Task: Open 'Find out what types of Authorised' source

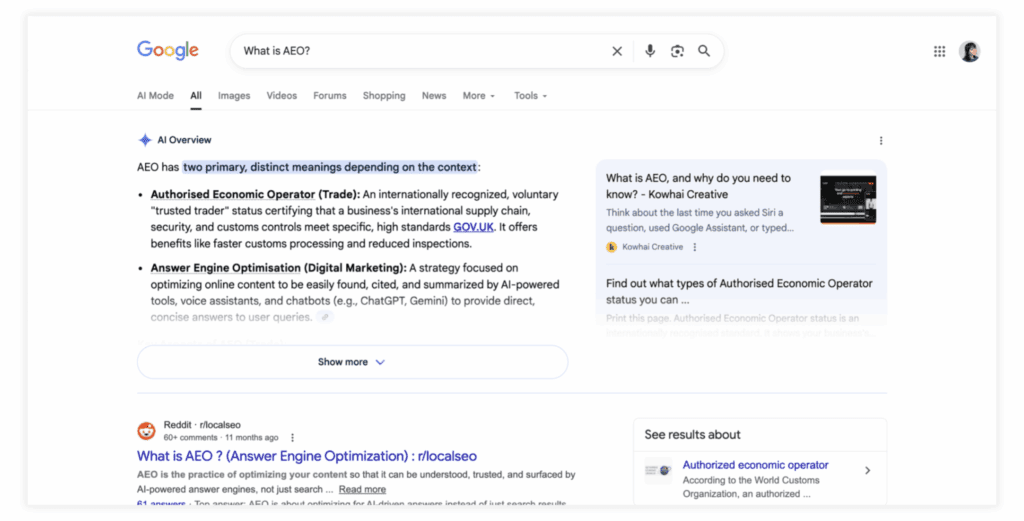Action: click(x=739, y=291)
